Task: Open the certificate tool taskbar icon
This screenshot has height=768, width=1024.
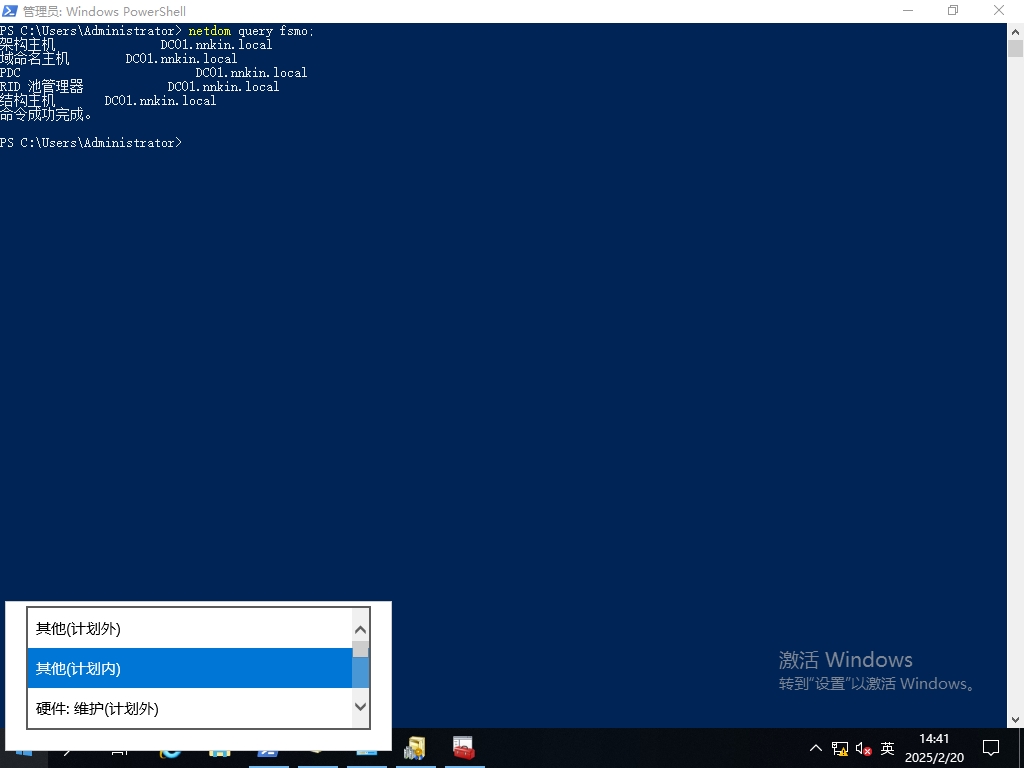Action: pos(414,748)
